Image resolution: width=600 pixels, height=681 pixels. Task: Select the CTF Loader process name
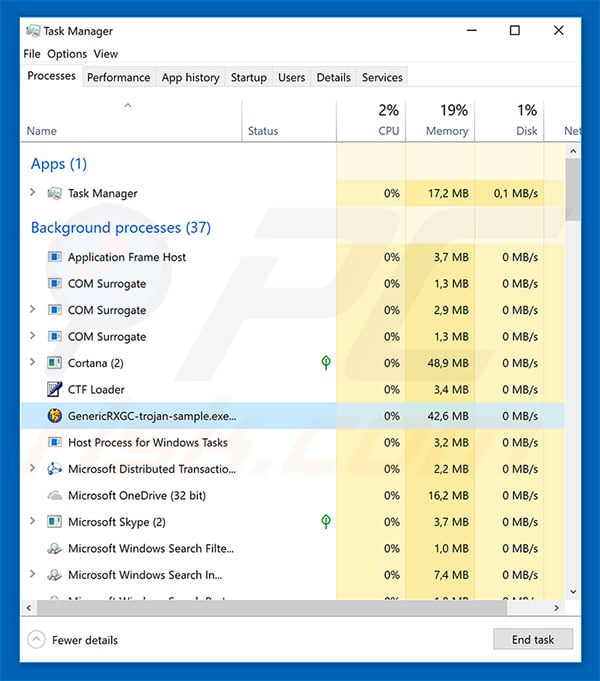tap(96, 390)
